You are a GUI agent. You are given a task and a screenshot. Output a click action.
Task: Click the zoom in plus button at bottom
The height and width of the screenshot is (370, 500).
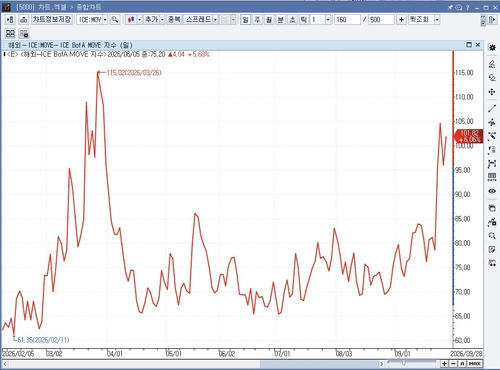click(444, 363)
